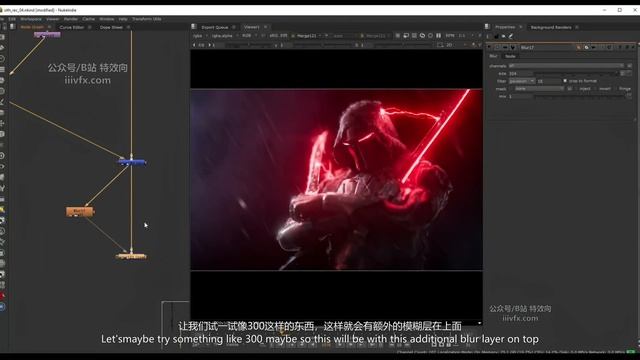Split the size field into width and height
The width and height of the screenshot is (640, 360).
(x=623, y=73)
